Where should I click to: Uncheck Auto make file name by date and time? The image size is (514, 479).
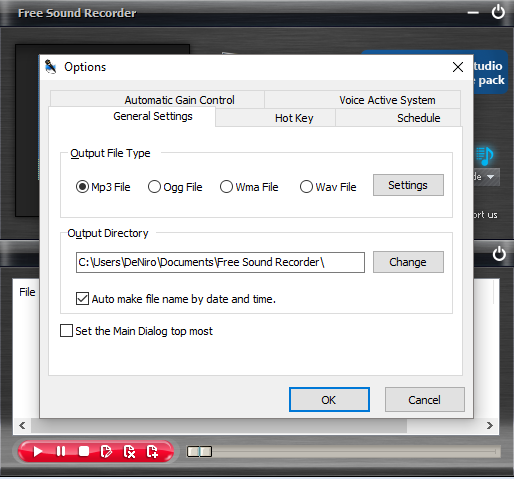(x=82, y=299)
